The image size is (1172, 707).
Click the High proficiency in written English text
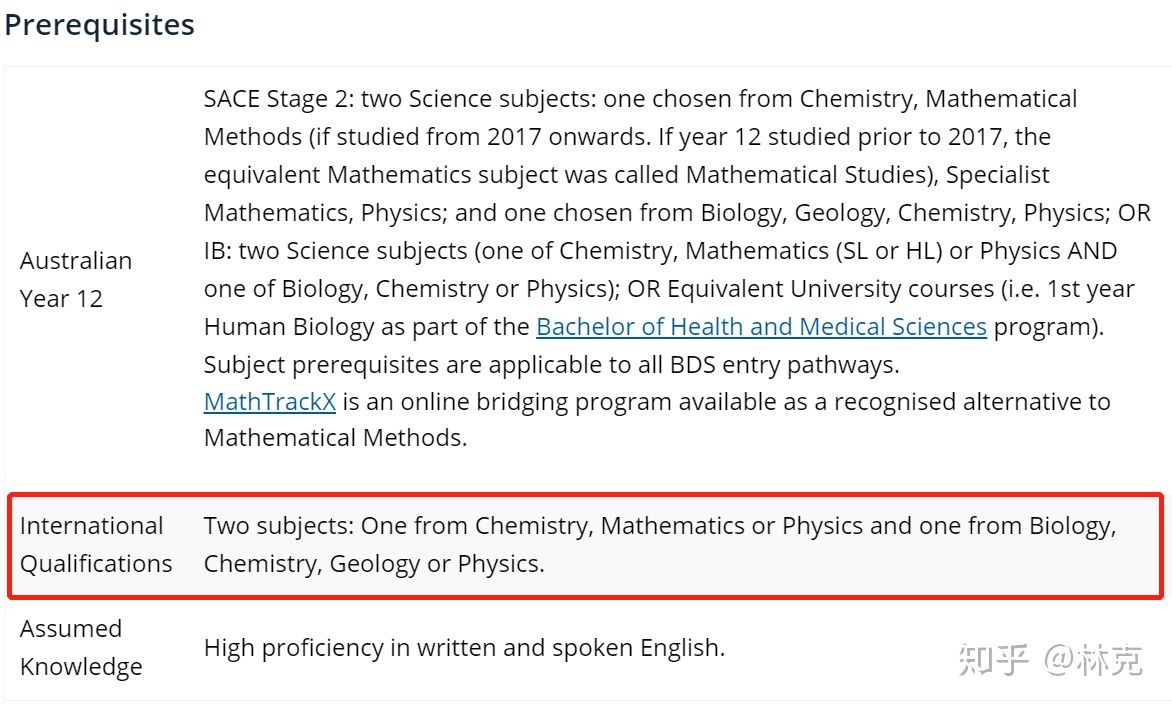click(464, 647)
